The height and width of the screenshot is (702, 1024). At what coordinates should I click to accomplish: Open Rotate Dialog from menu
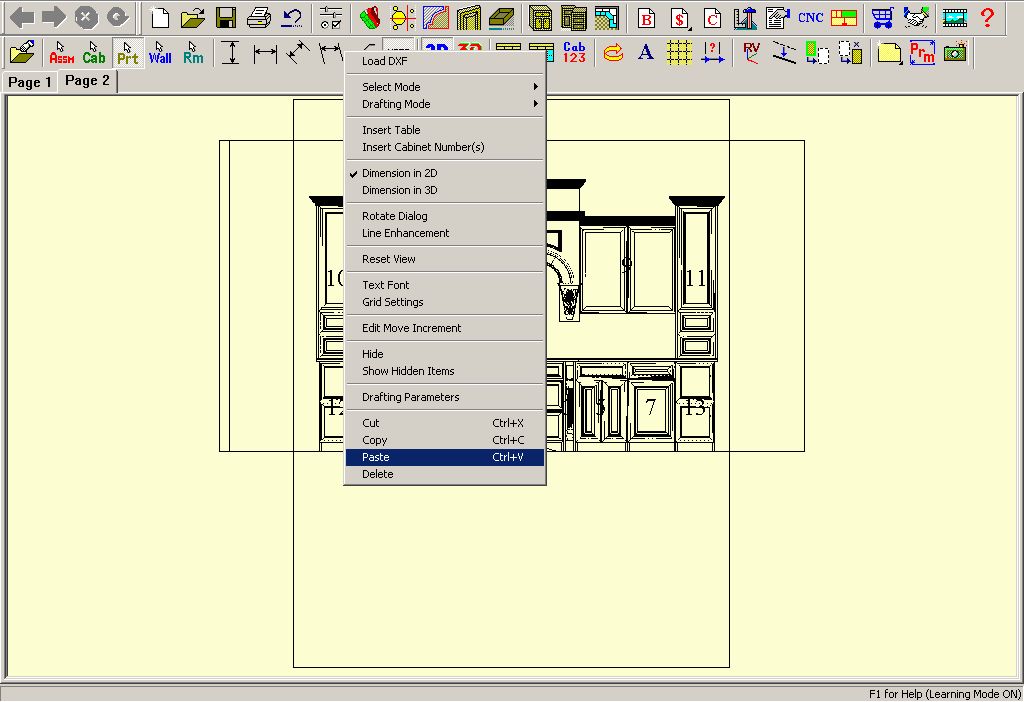445,216
